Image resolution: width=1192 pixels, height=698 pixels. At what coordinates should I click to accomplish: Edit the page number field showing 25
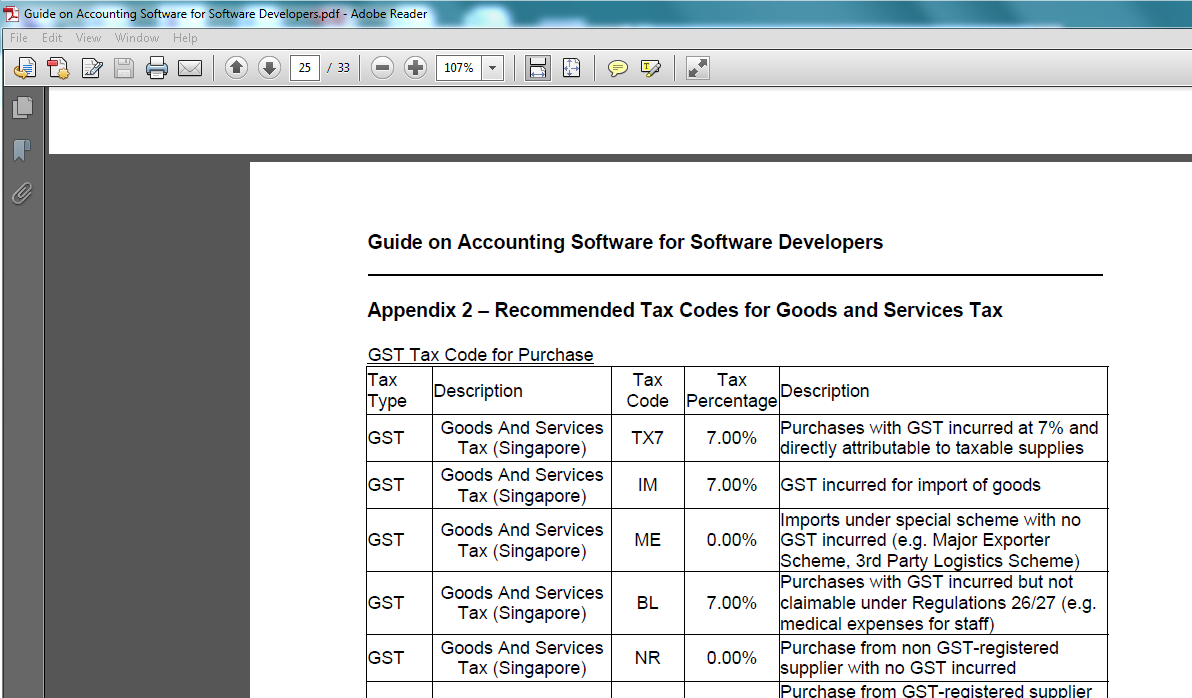click(x=304, y=68)
